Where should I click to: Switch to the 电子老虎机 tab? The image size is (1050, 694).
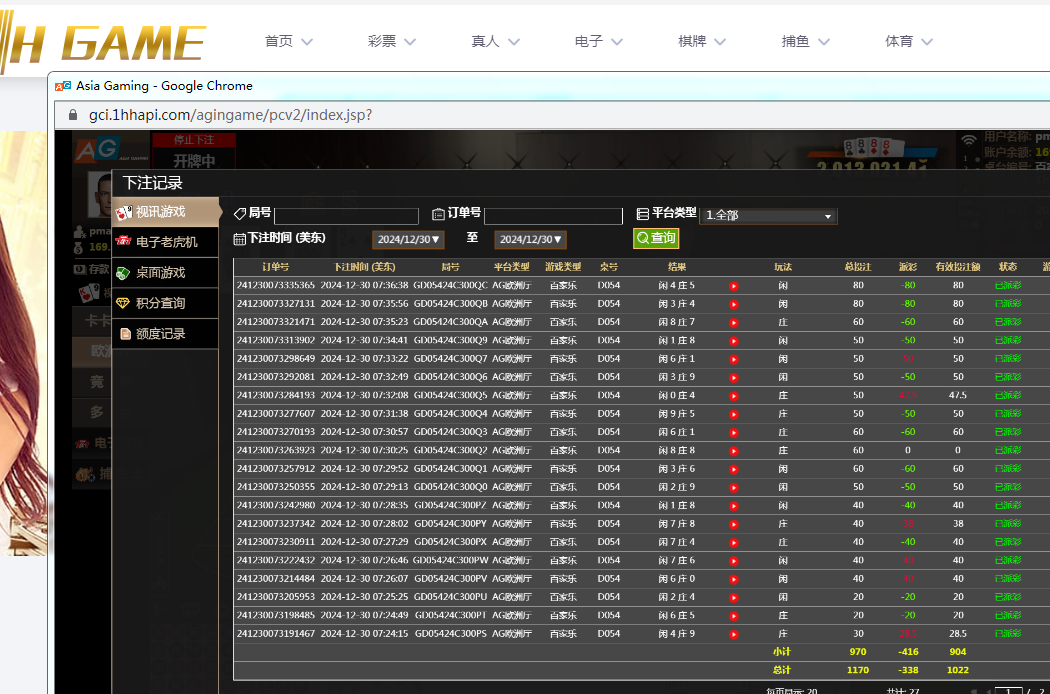165,242
